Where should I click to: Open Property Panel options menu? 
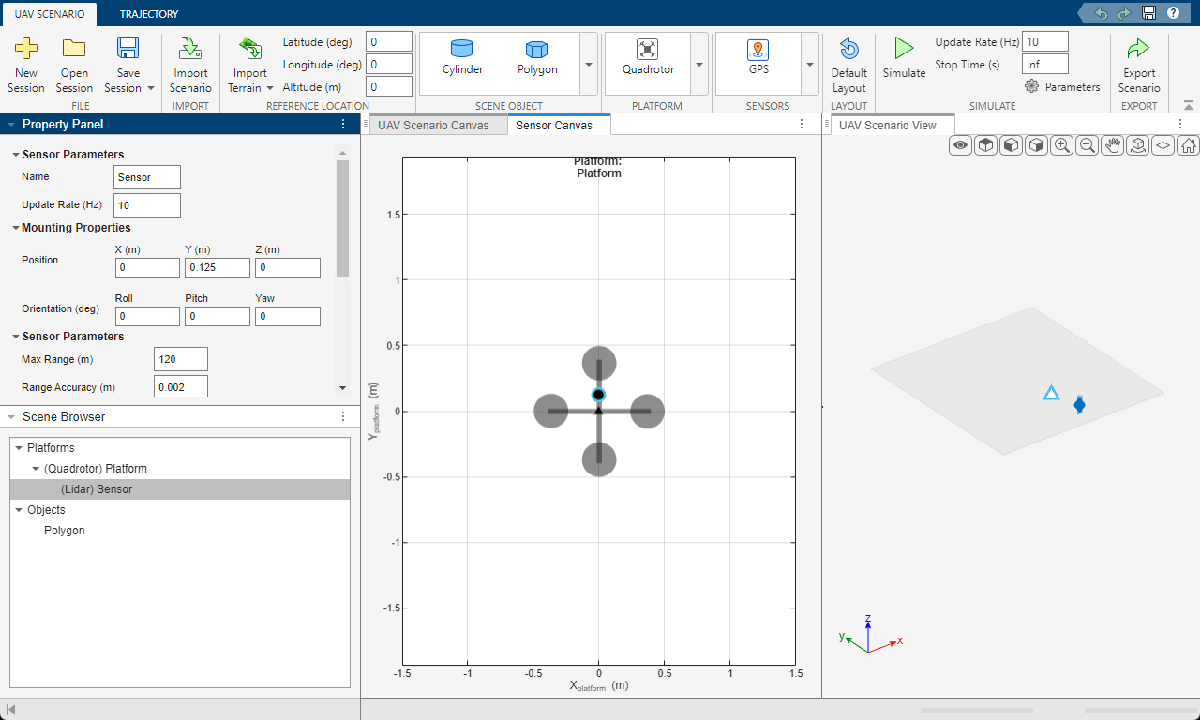tap(343, 124)
